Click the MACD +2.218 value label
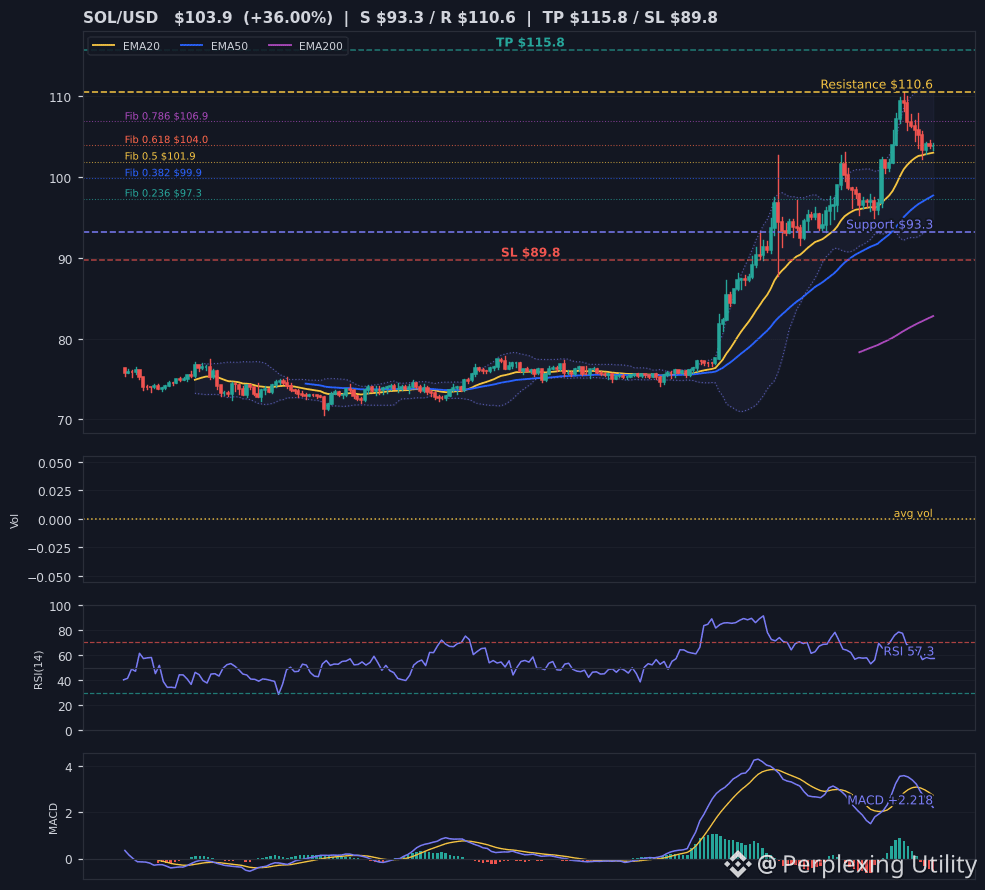Image resolution: width=985 pixels, height=890 pixels. pyautogui.click(x=890, y=800)
